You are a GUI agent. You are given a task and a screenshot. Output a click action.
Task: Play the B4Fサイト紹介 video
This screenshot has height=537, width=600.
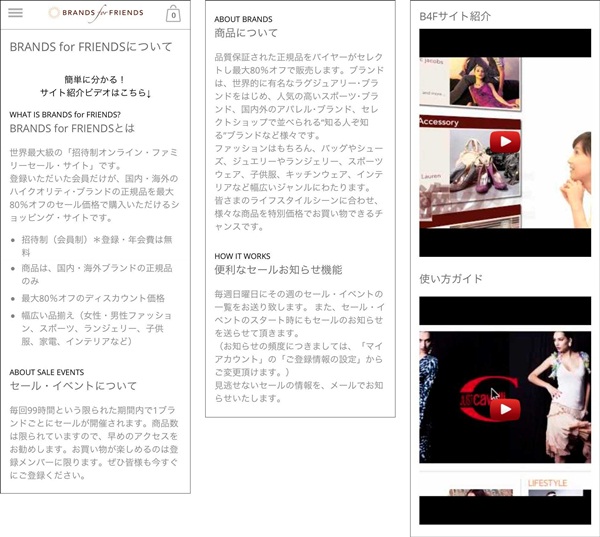505,142
